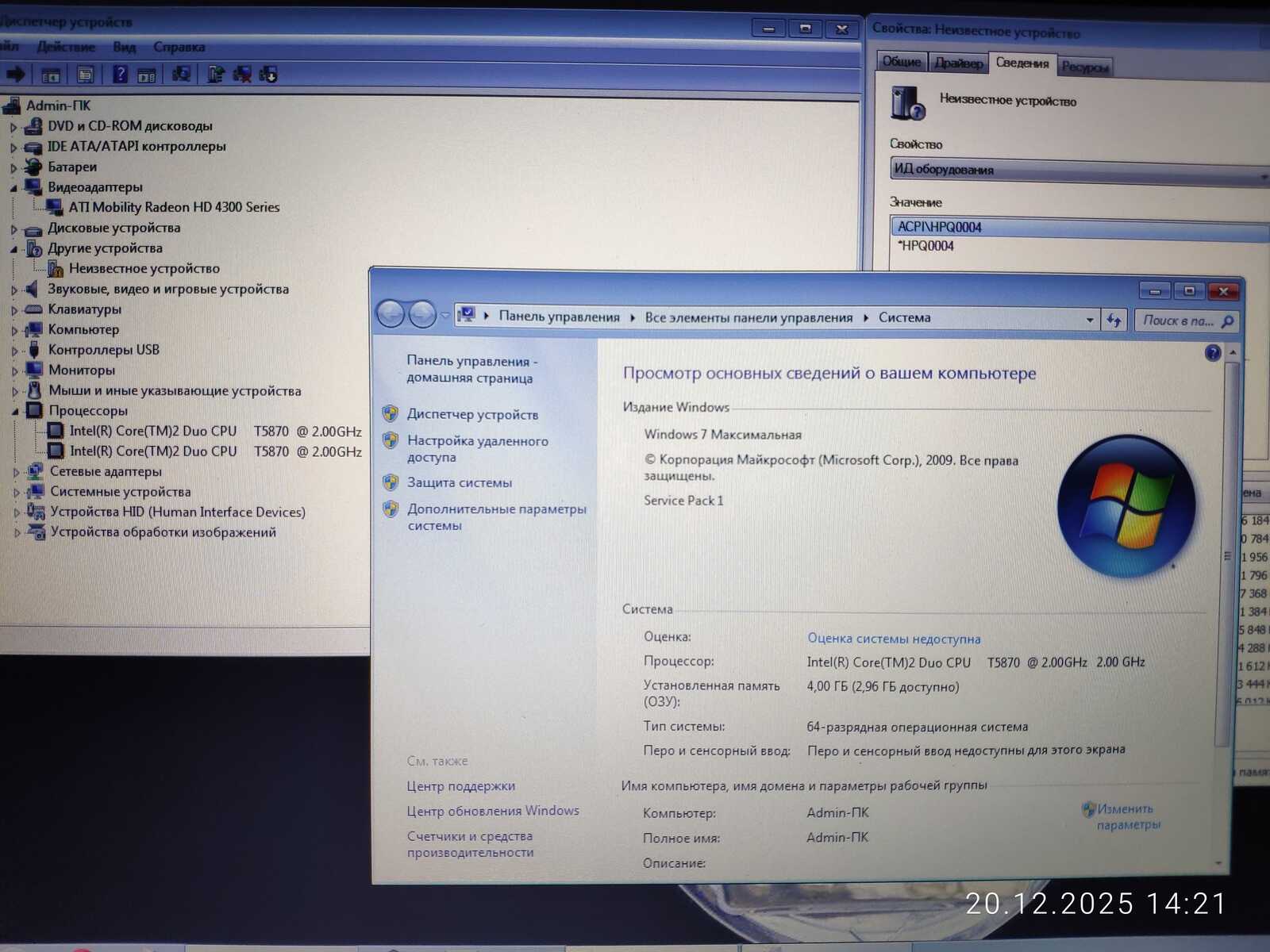Select the Admin-ПК root computer icon
Screen dimensions: 1270x952
coord(11,106)
